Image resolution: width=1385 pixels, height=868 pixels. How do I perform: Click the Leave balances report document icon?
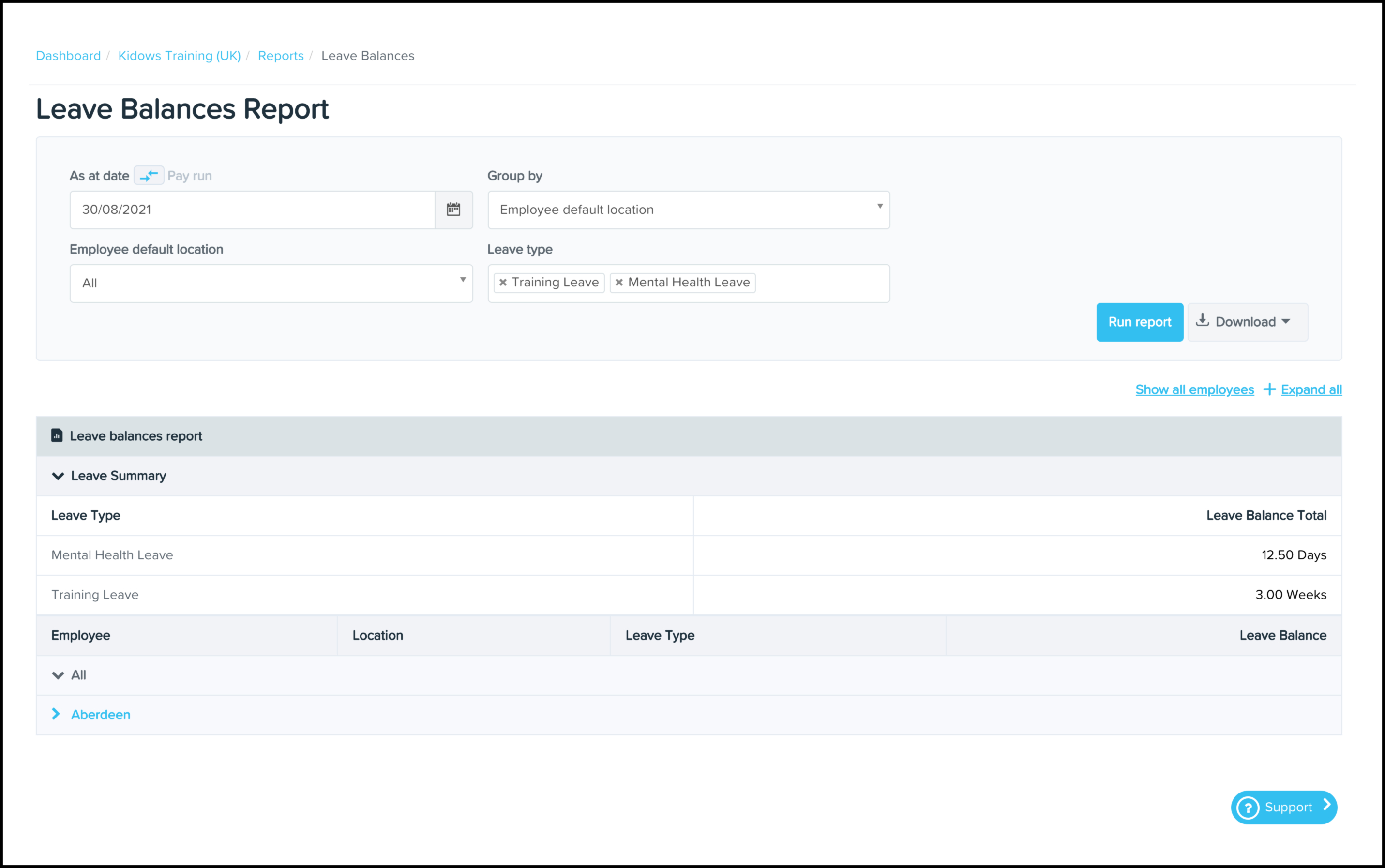[x=57, y=436]
